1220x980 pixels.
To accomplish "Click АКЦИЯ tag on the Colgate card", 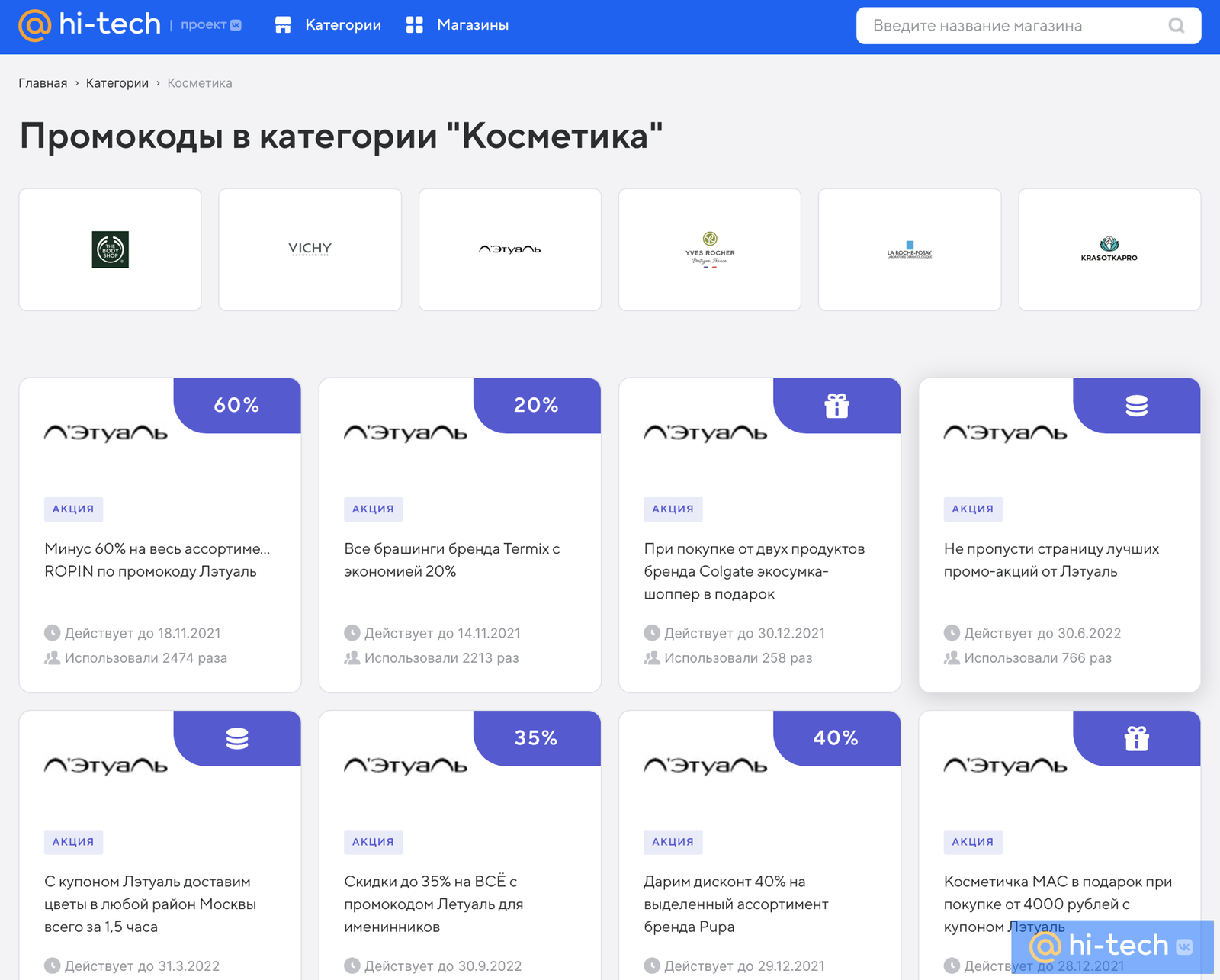I will point(673,509).
